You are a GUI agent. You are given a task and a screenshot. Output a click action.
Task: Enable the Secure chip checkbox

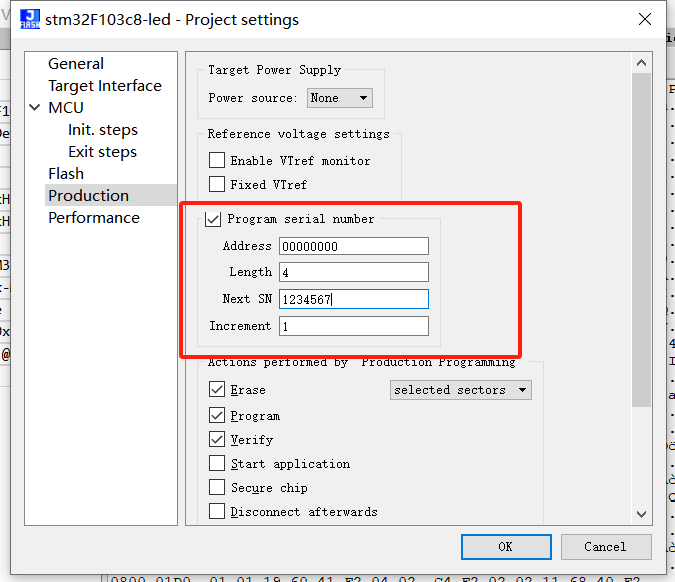(217, 487)
